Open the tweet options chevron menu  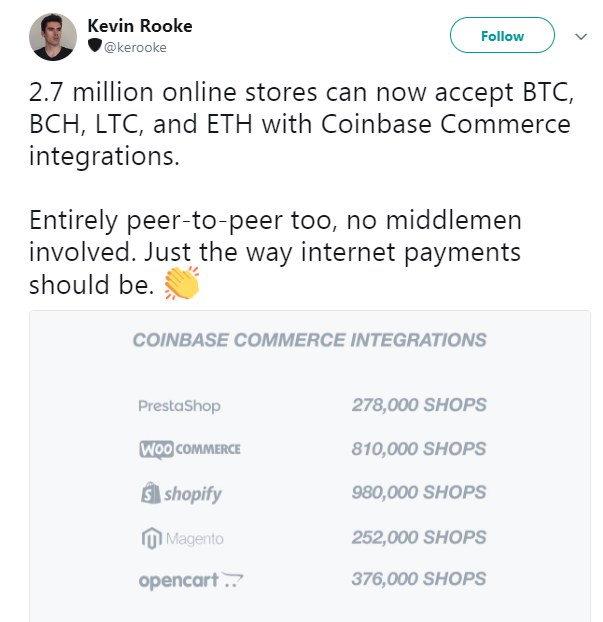[x=581, y=36]
